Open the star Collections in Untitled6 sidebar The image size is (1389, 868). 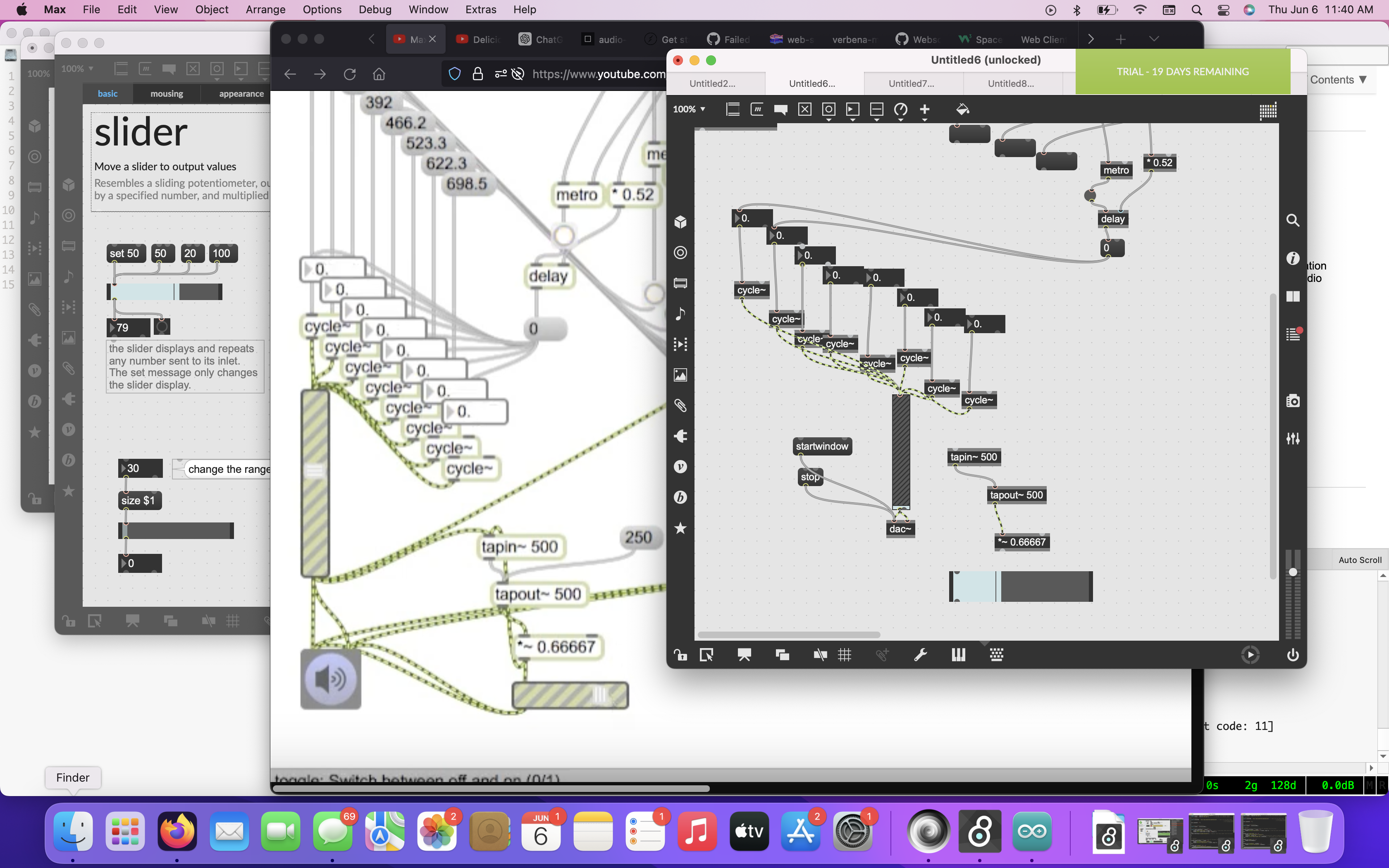click(x=680, y=527)
